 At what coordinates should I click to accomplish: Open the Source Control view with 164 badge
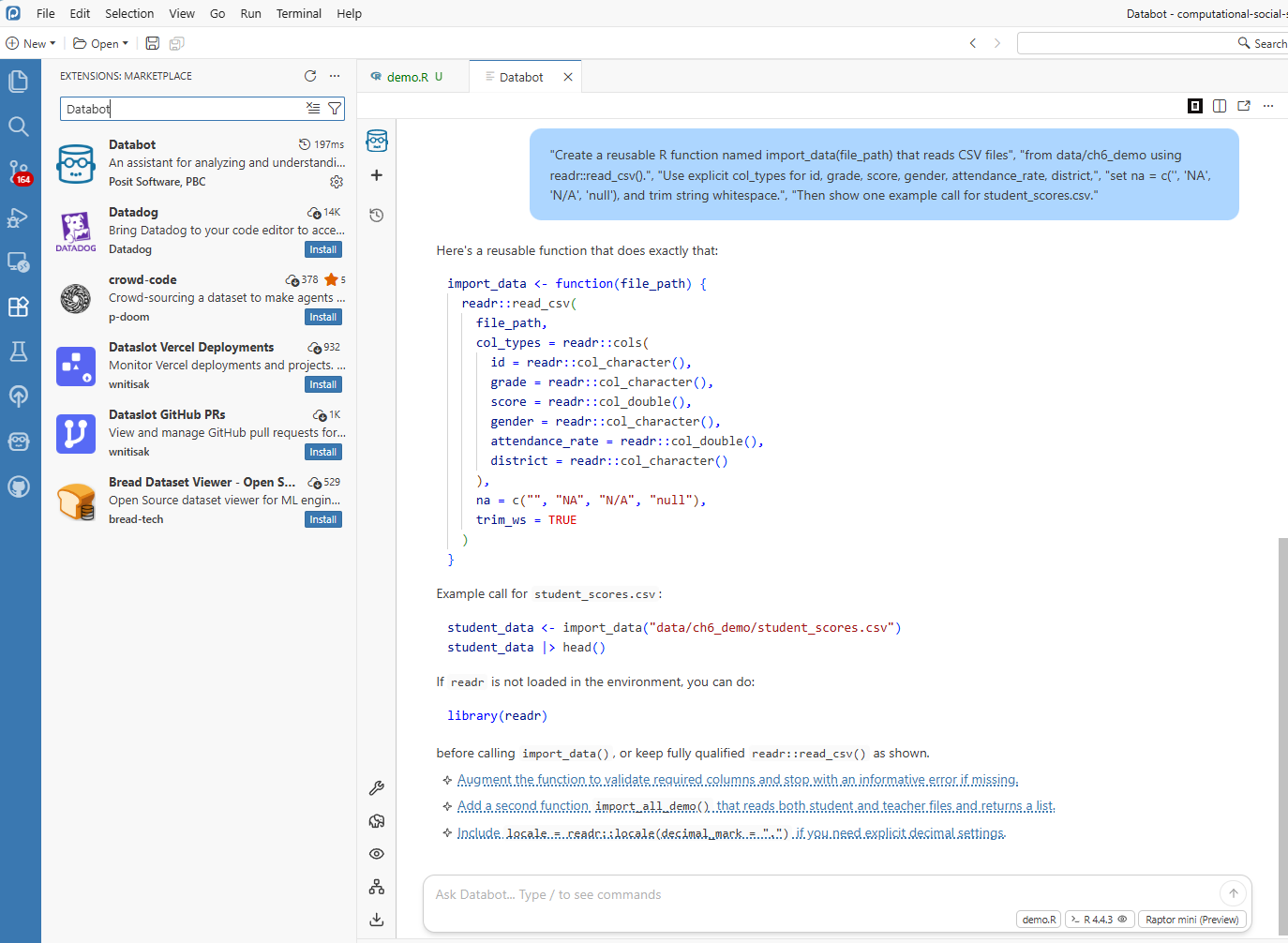point(19,172)
